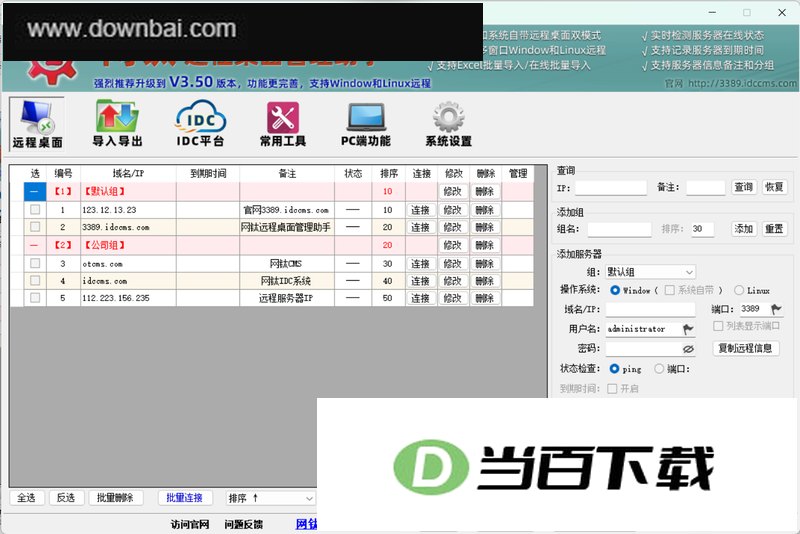Screen dimensions: 800x534
Task: Enable the 列表显示端口 checkbox
Action: (718, 326)
